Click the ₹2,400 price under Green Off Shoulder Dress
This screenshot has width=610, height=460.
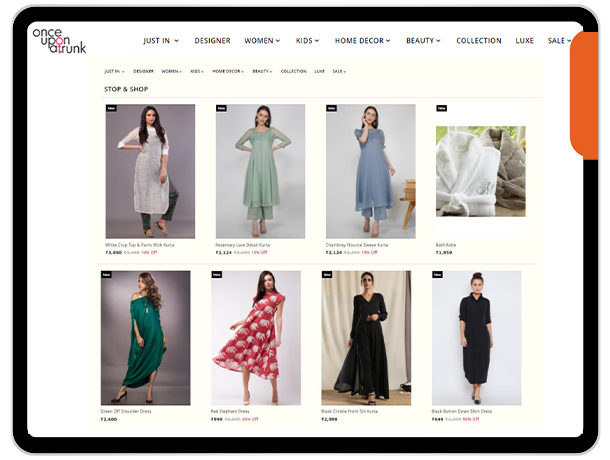pyautogui.click(x=109, y=419)
